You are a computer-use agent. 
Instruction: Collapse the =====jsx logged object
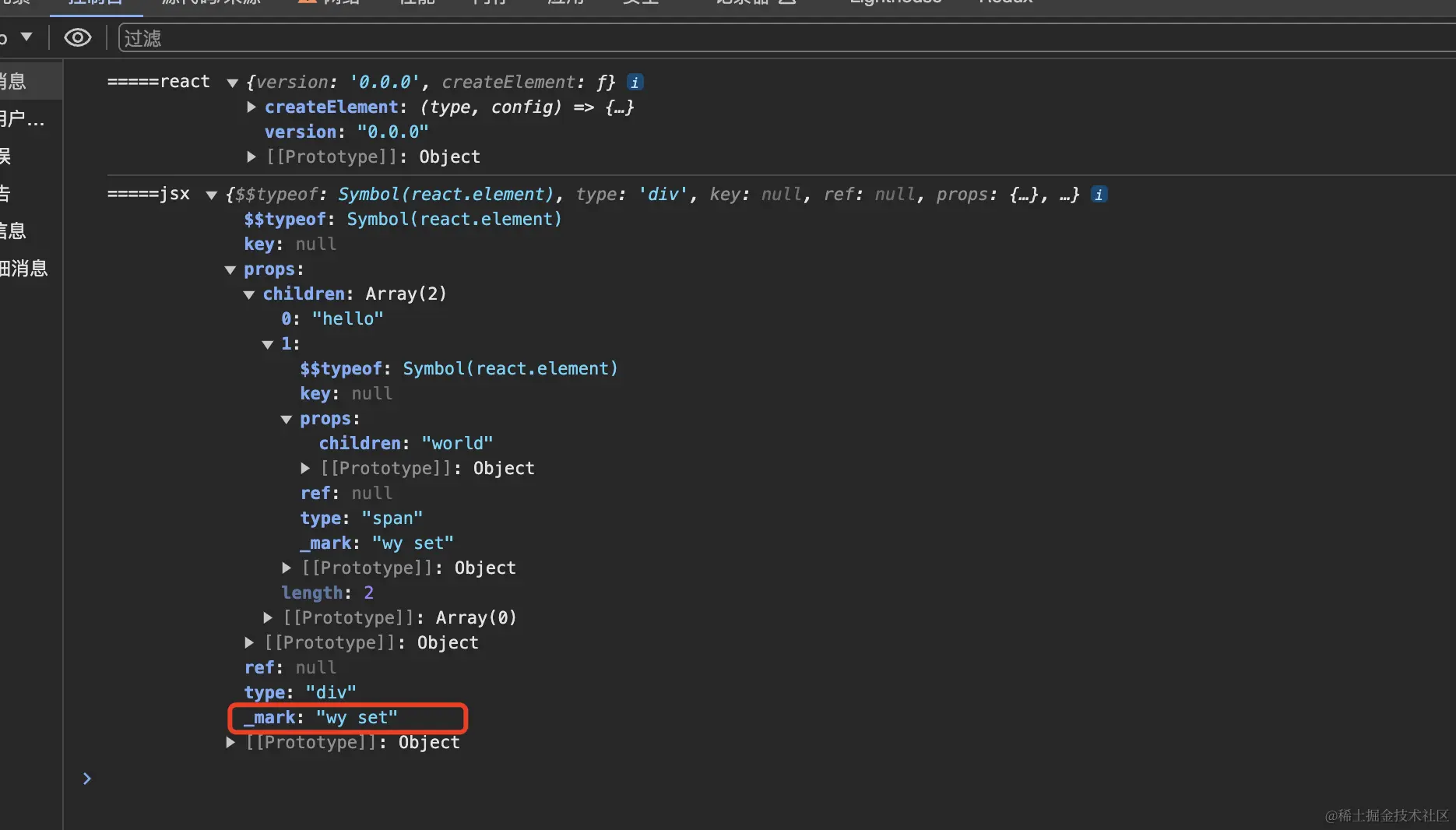click(x=211, y=195)
